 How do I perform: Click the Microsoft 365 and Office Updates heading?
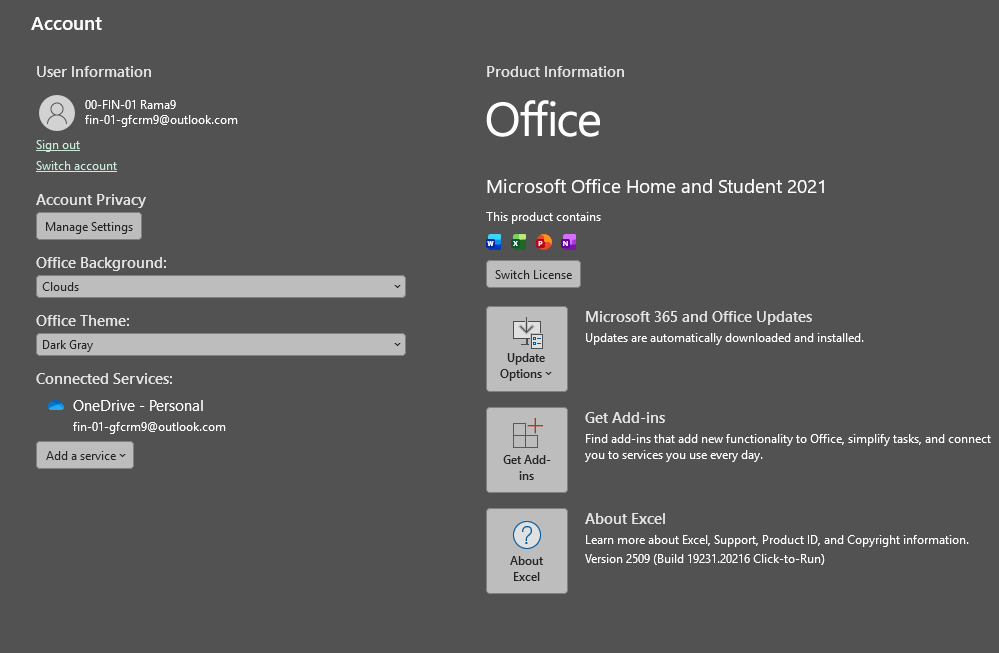(x=698, y=317)
